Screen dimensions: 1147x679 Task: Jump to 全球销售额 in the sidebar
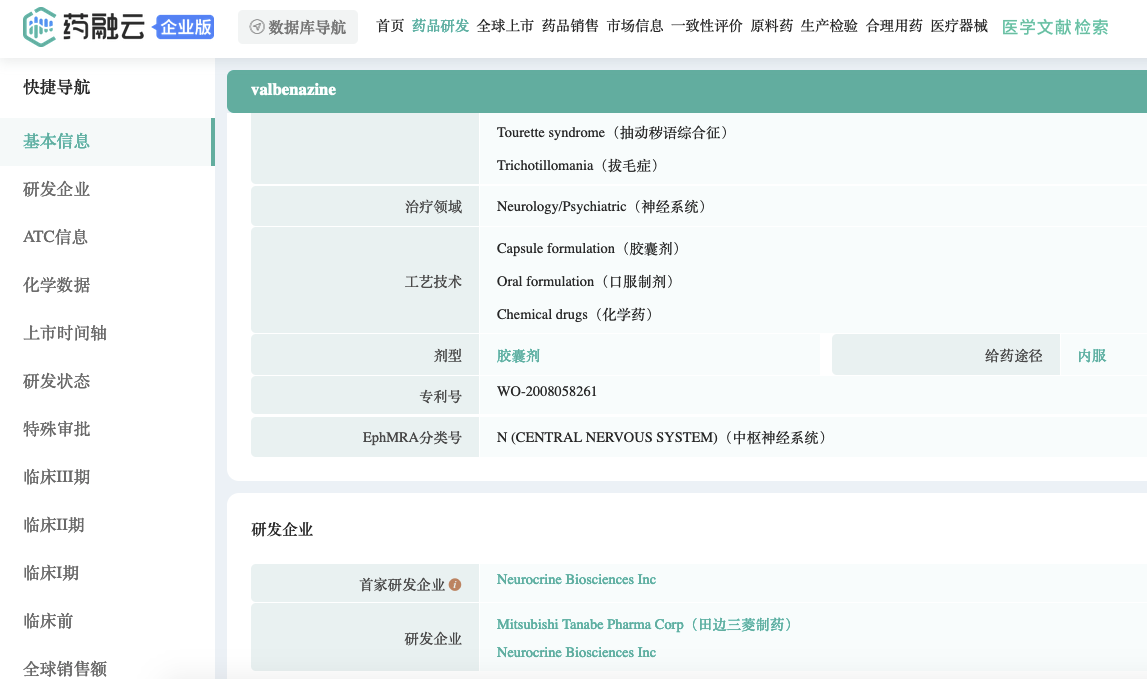point(65,669)
